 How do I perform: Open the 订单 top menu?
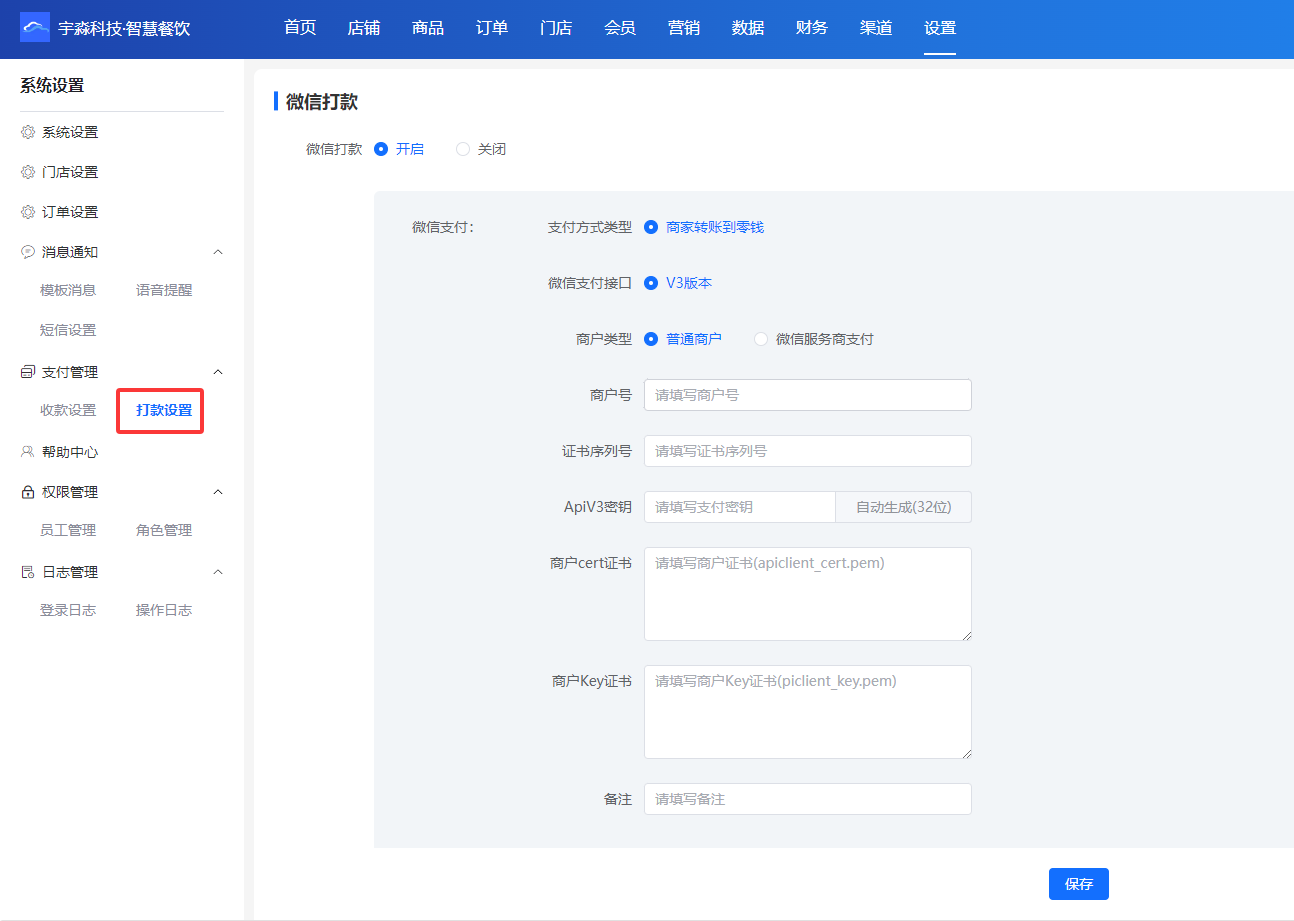click(492, 28)
